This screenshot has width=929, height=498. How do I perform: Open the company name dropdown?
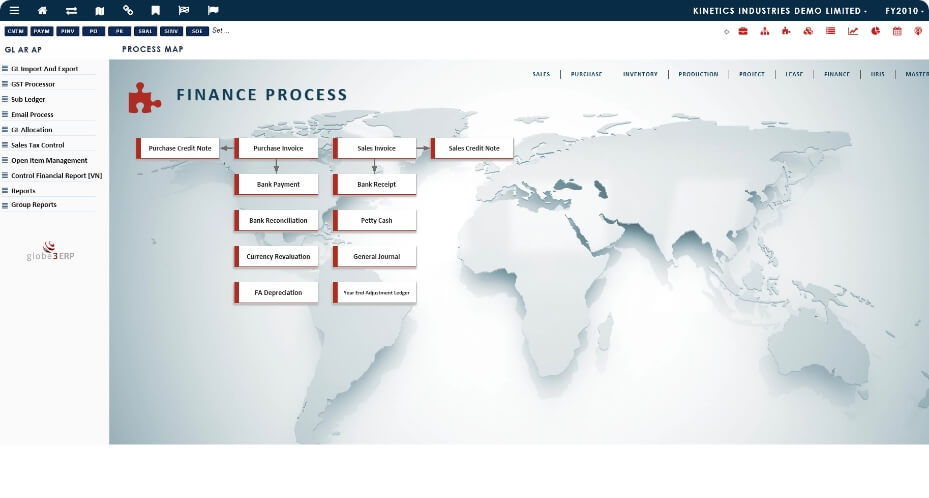pos(780,11)
